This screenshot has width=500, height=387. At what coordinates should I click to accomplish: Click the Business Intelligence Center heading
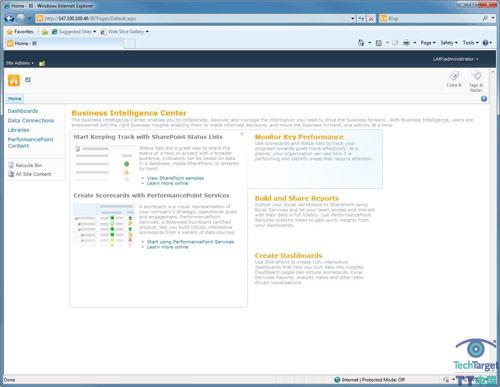(x=129, y=113)
